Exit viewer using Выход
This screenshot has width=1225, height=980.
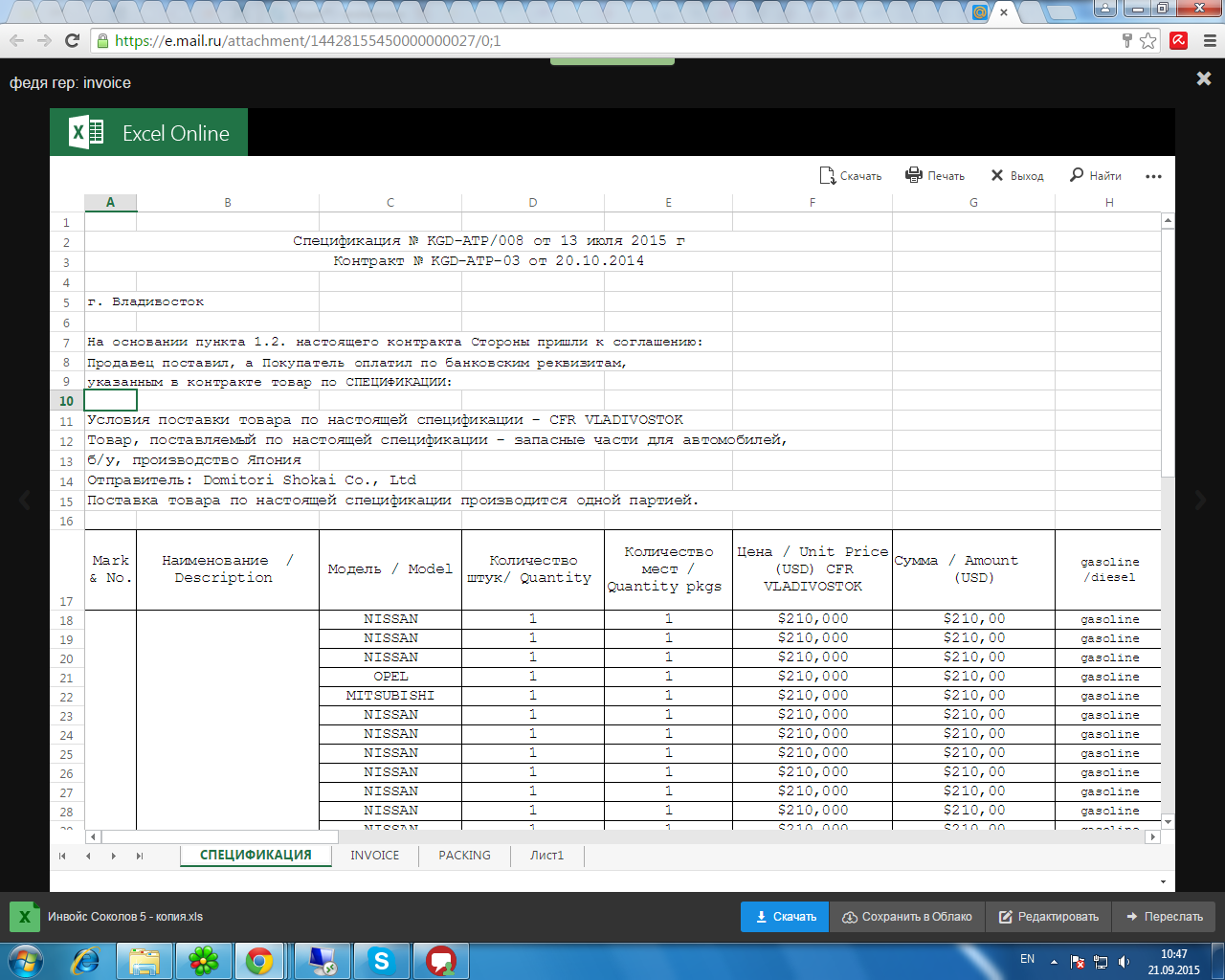1016,176
